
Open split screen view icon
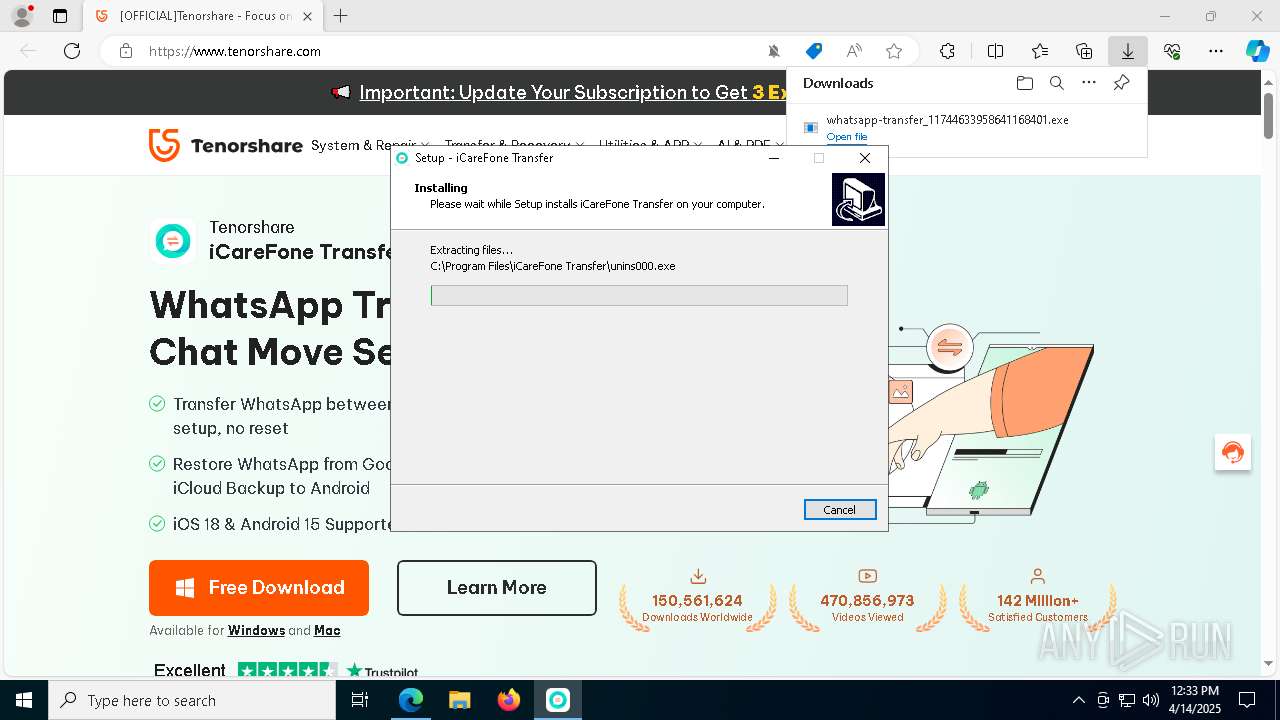(x=995, y=51)
